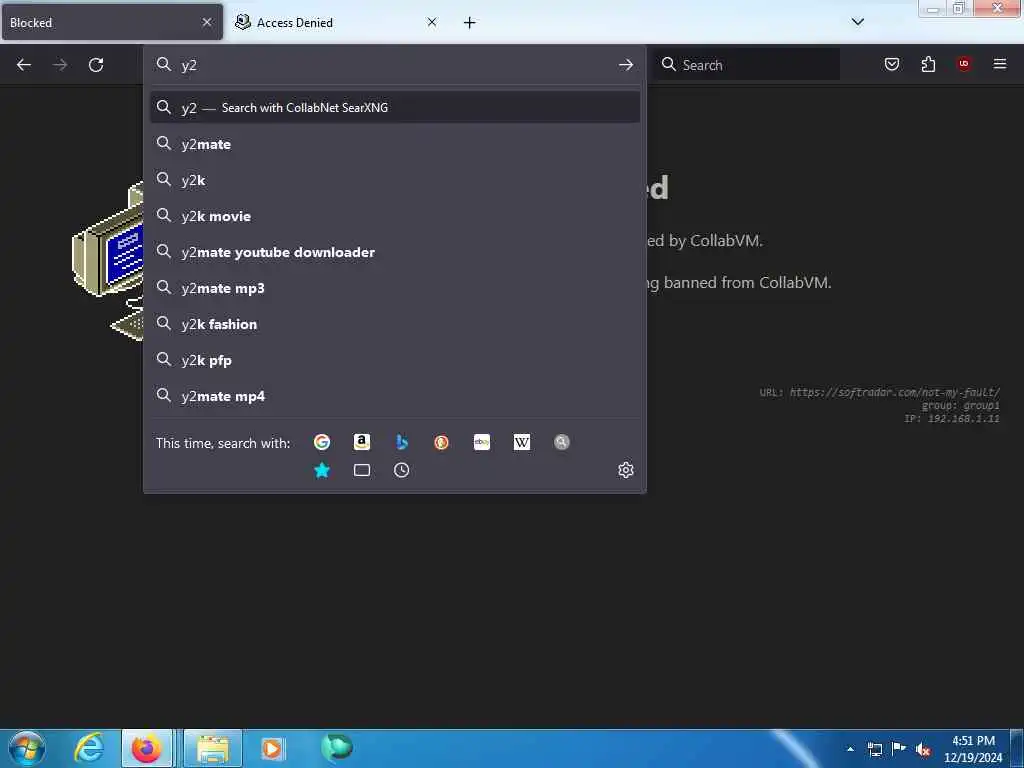Screen dimensions: 1024x768
Task: Search open tabs using the tabs icon
Action: coord(362,470)
